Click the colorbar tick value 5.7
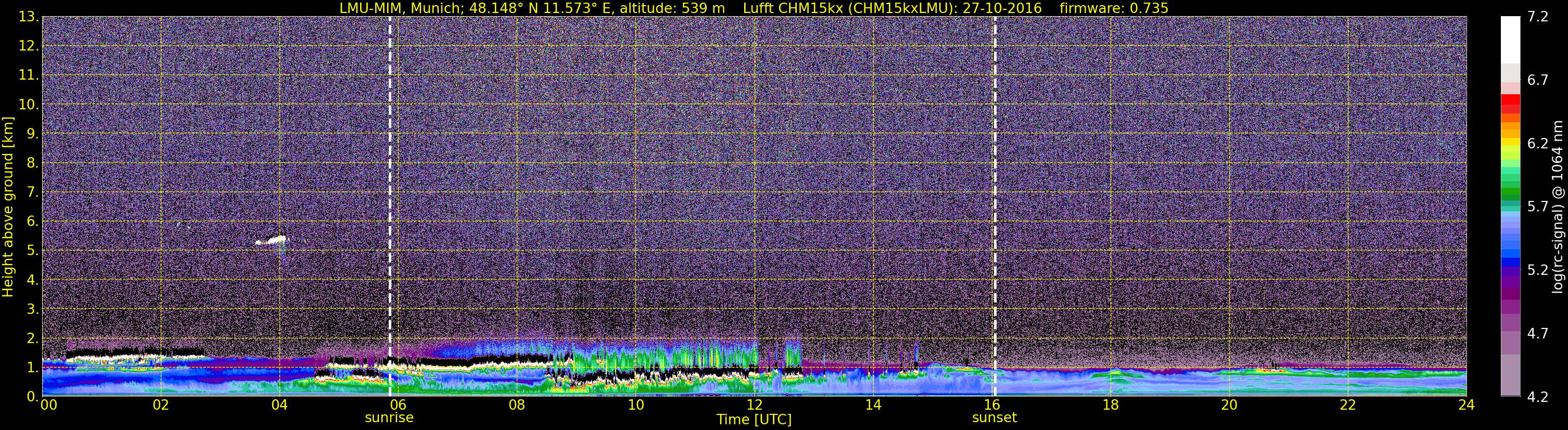 pos(1538,207)
